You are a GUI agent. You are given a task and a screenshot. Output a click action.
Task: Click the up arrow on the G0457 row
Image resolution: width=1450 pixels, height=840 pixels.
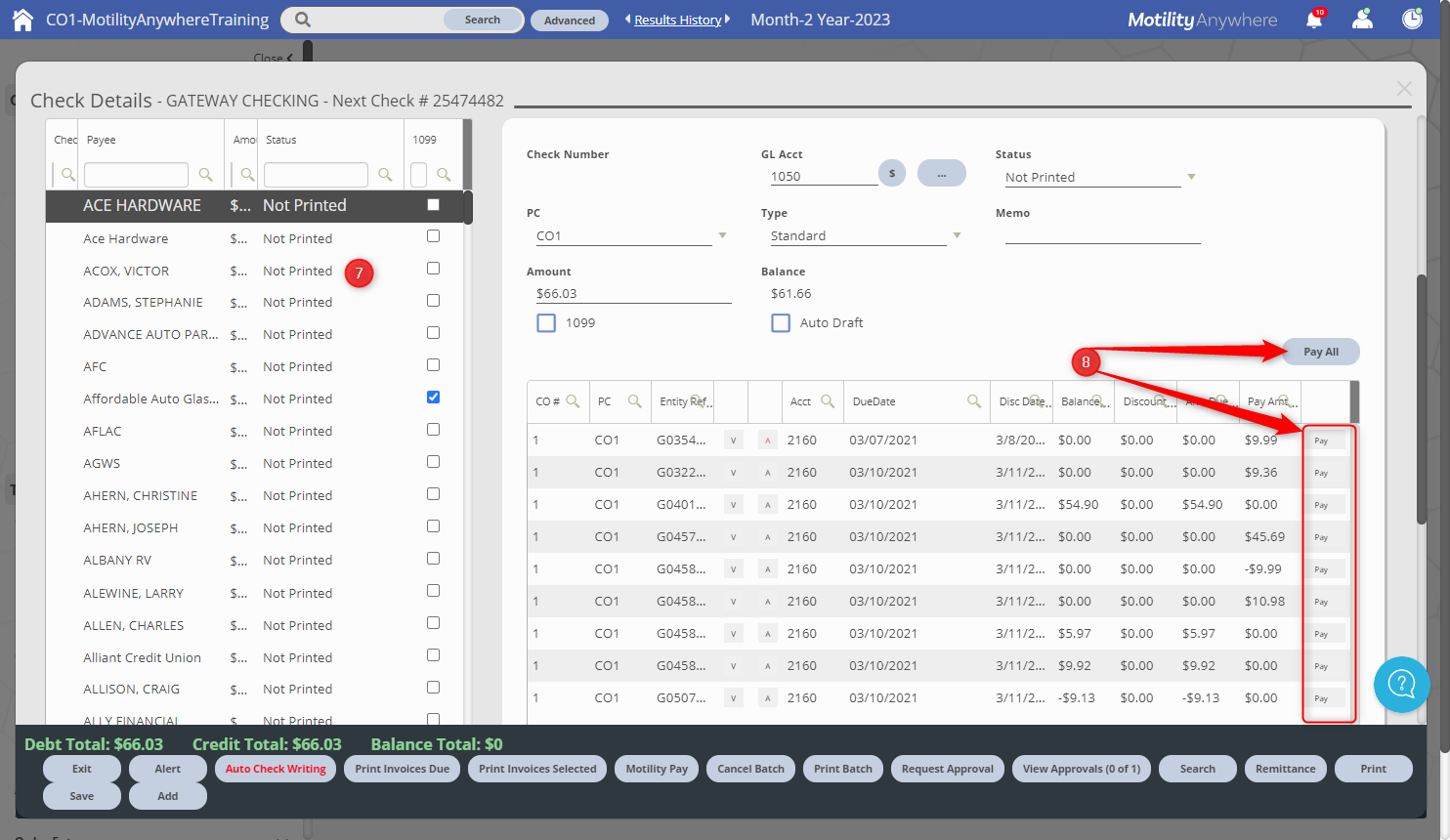768,537
